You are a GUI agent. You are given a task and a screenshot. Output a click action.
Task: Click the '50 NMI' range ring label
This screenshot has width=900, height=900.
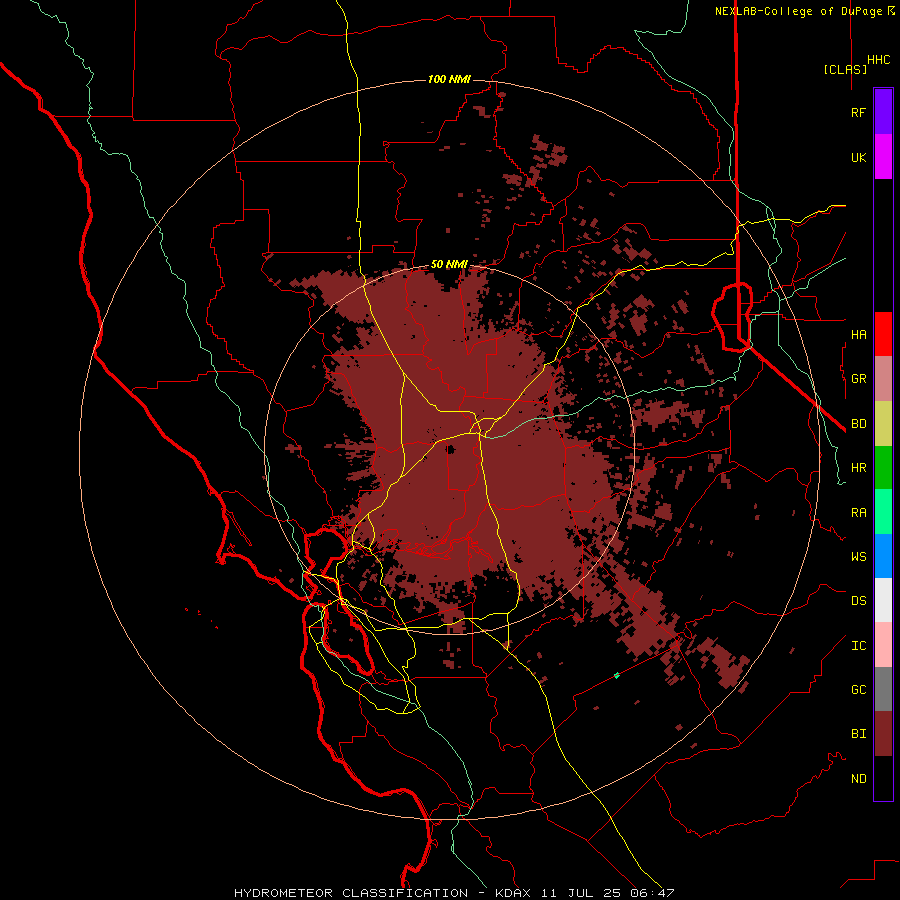coord(449,264)
